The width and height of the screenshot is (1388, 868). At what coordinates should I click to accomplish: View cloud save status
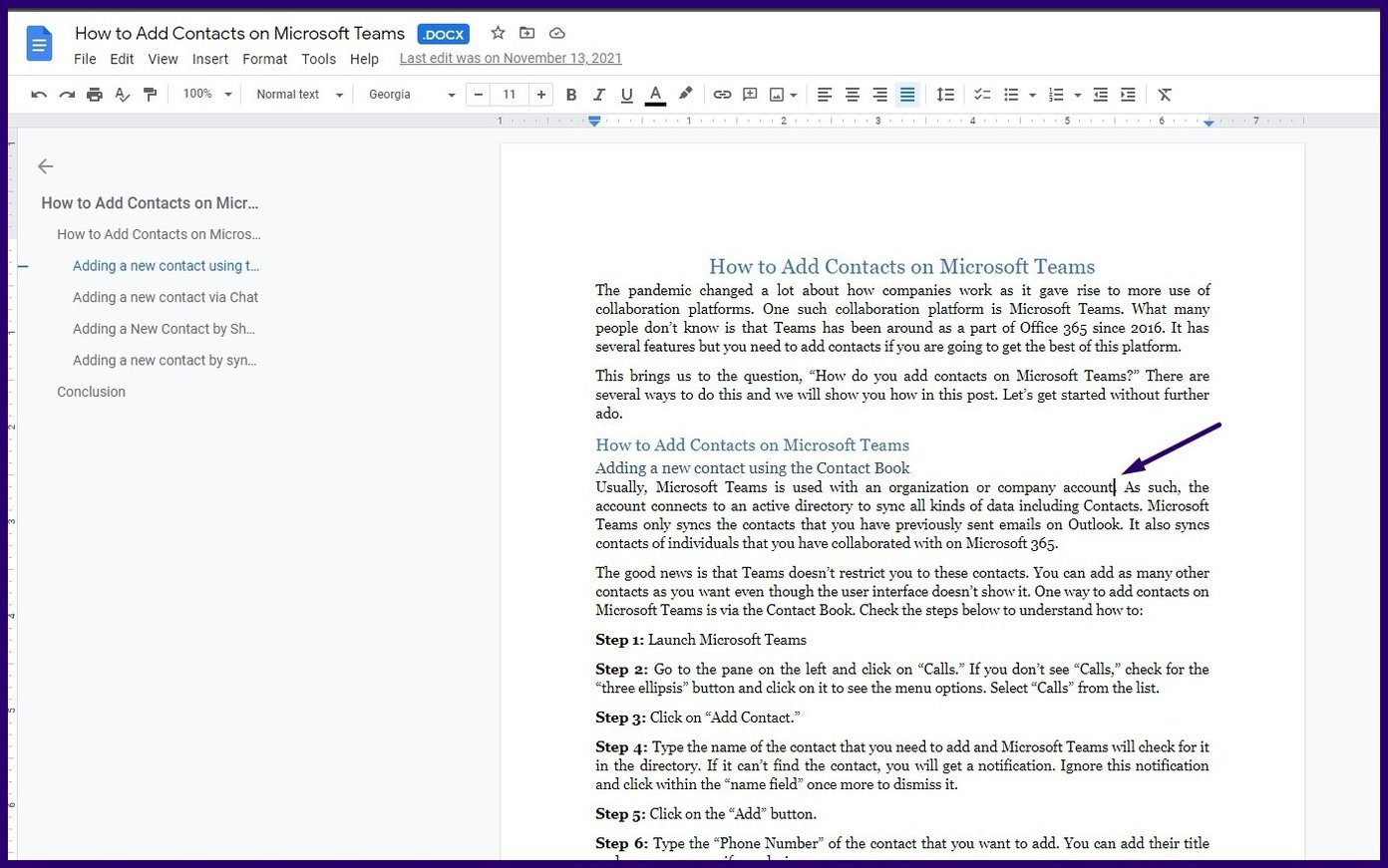557,33
